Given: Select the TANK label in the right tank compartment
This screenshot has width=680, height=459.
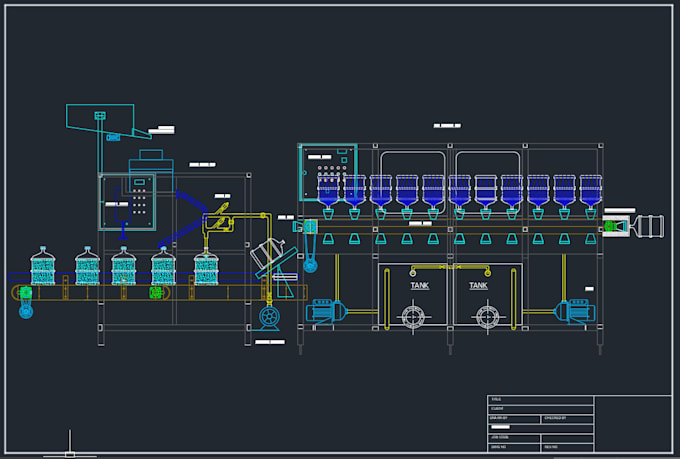Looking at the screenshot, I should pyautogui.click(x=478, y=285).
